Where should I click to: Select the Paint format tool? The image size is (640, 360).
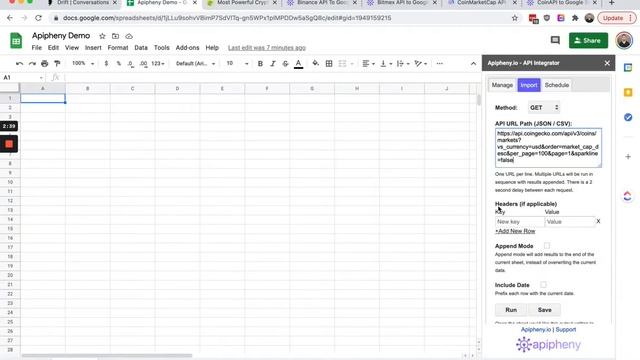coord(57,64)
